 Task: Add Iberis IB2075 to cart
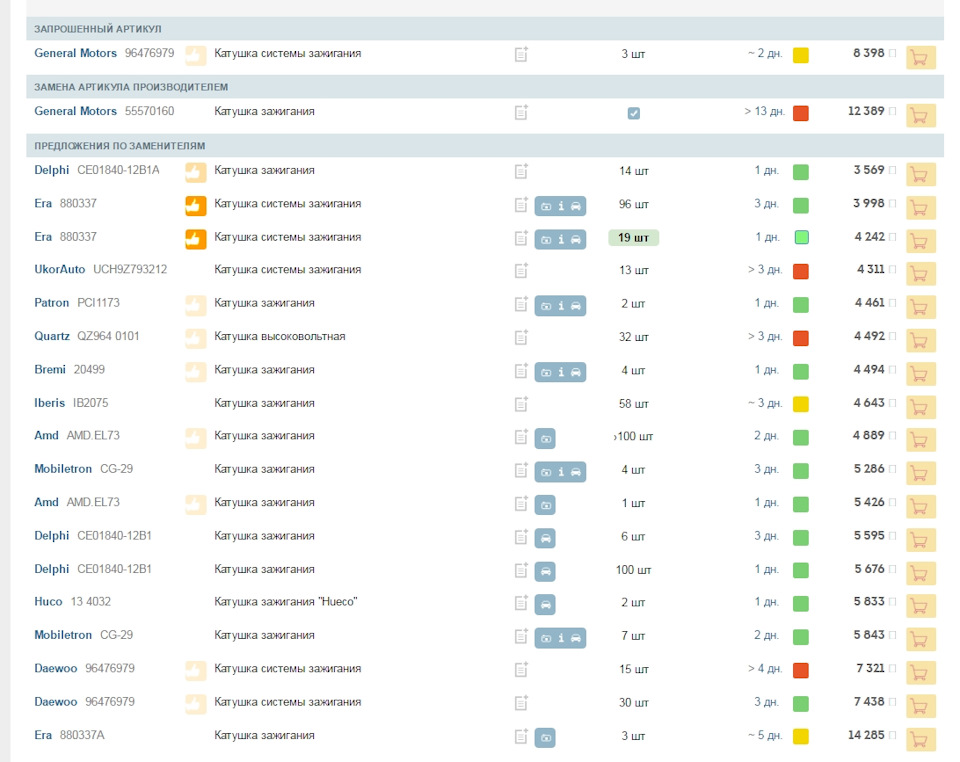tap(920, 408)
